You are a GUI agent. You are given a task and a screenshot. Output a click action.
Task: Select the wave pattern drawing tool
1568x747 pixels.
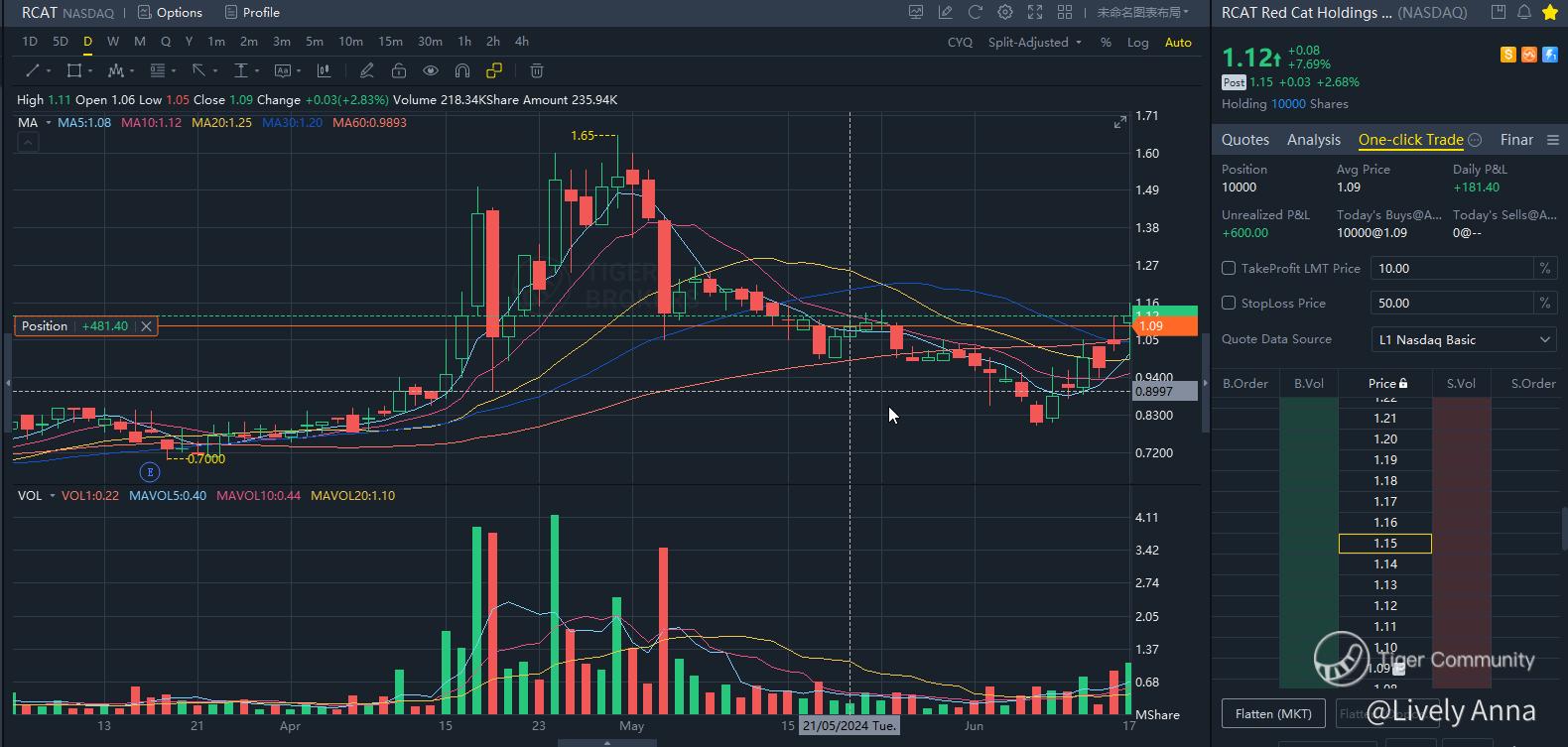click(x=115, y=70)
